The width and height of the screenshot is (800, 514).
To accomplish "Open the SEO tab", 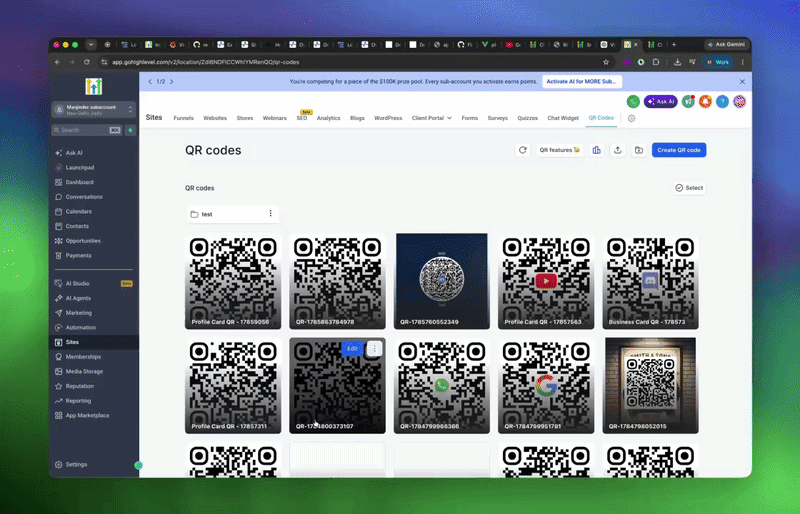I will (x=302, y=118).
